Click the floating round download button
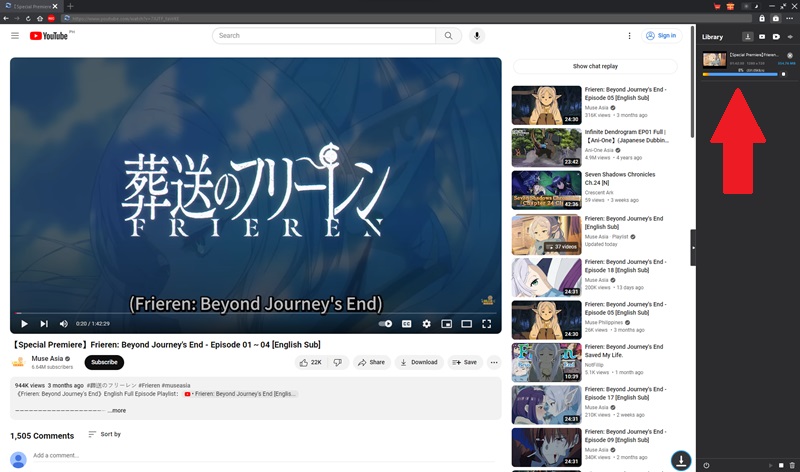Viewport: 800px width, 472px height. (681, 460)
